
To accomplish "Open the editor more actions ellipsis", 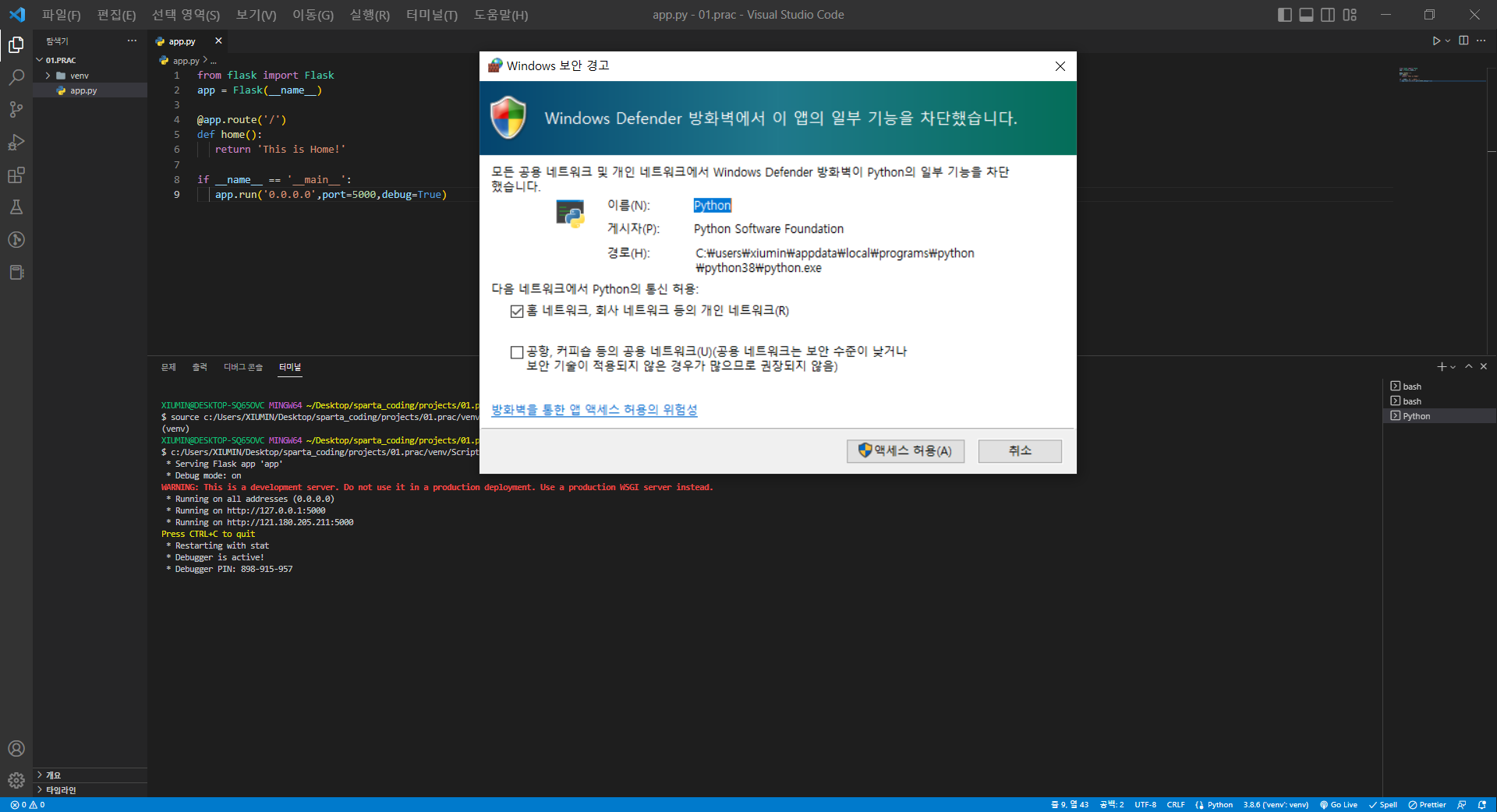I will [1481, 41].
